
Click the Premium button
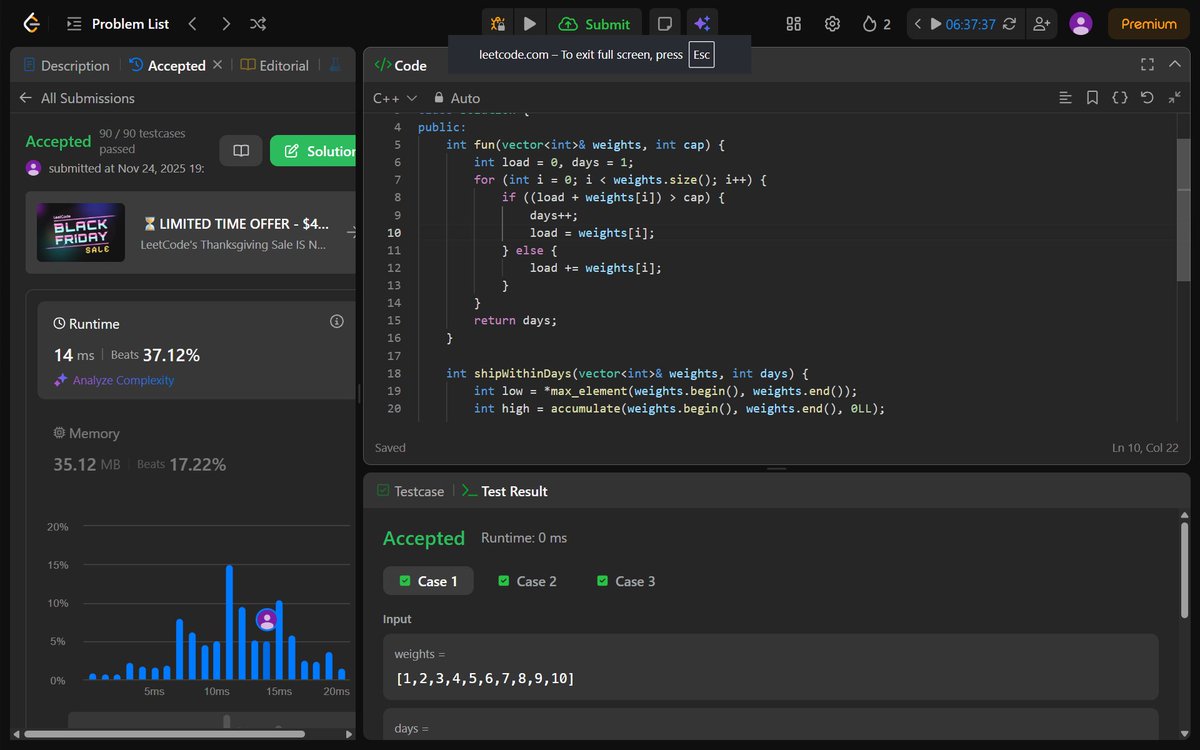(1148, 23)
